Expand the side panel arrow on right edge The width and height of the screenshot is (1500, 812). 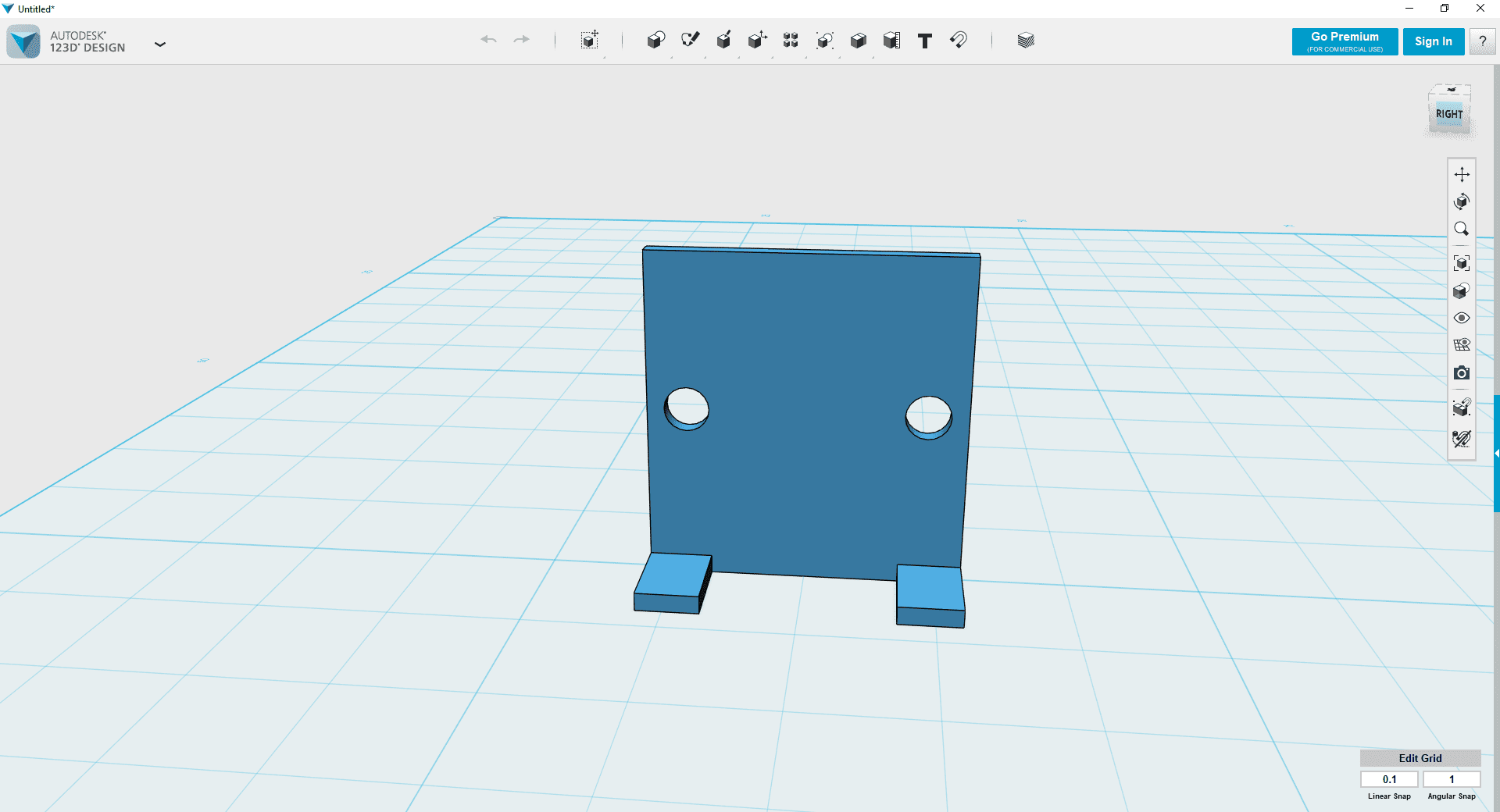pos(1496,453)
